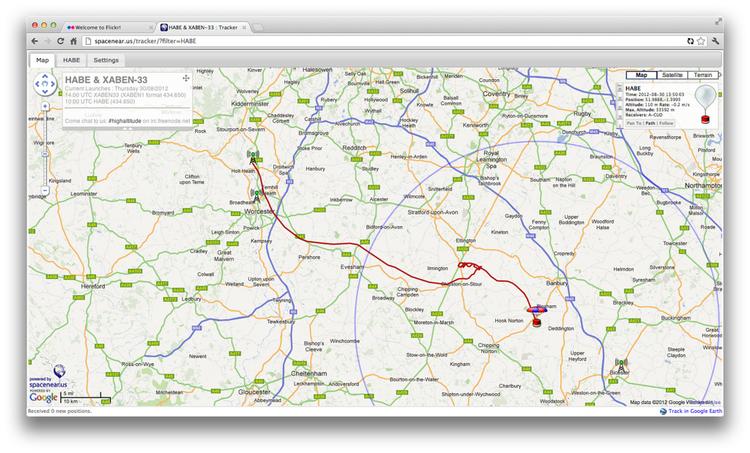Zoom out using the map minus button
The height and width of the screenshot is (453, 750).
[45, 189]
